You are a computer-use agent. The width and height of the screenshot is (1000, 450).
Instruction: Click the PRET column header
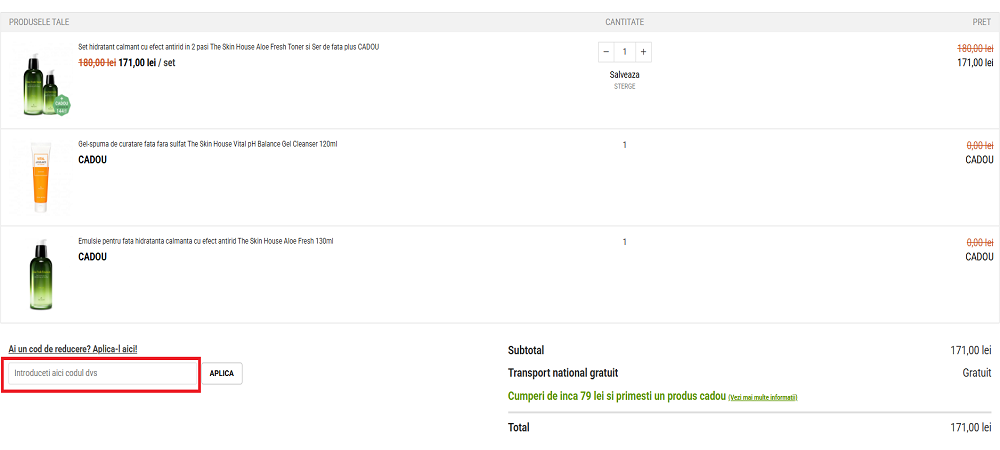pos(981,21)
